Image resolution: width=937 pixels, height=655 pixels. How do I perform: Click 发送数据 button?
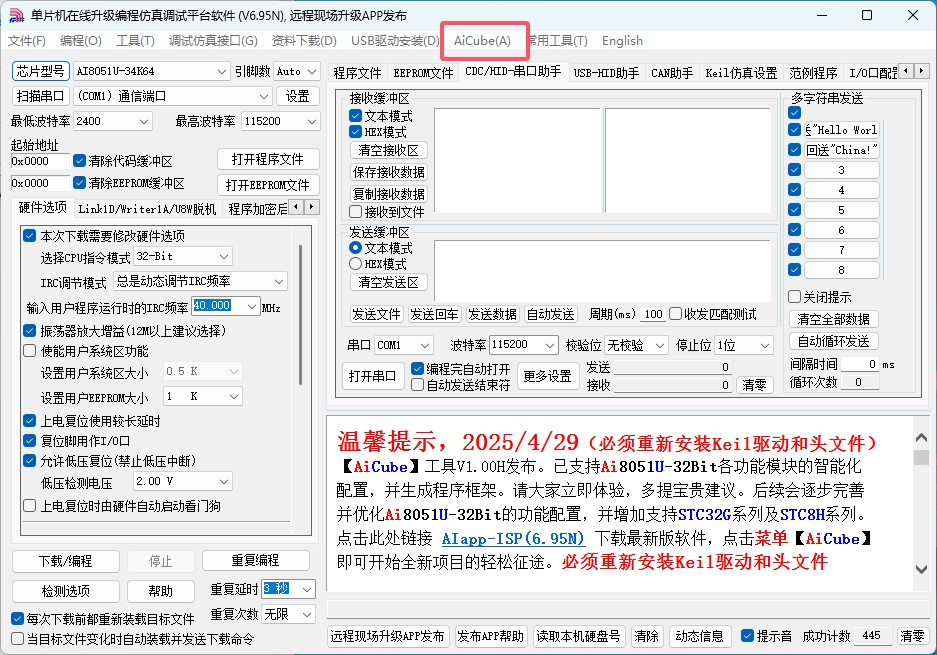click(x=492, y=314)
